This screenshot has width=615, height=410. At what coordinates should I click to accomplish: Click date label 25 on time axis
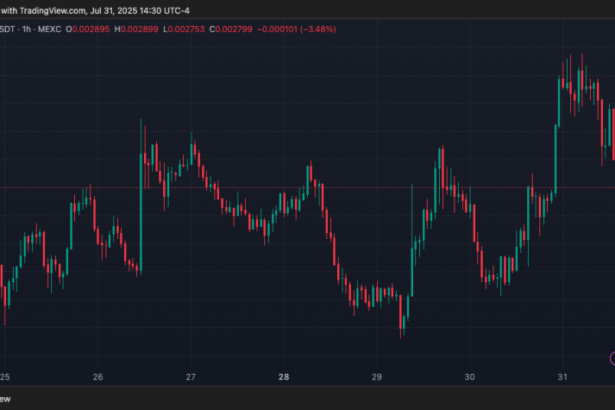pos(6,377)
